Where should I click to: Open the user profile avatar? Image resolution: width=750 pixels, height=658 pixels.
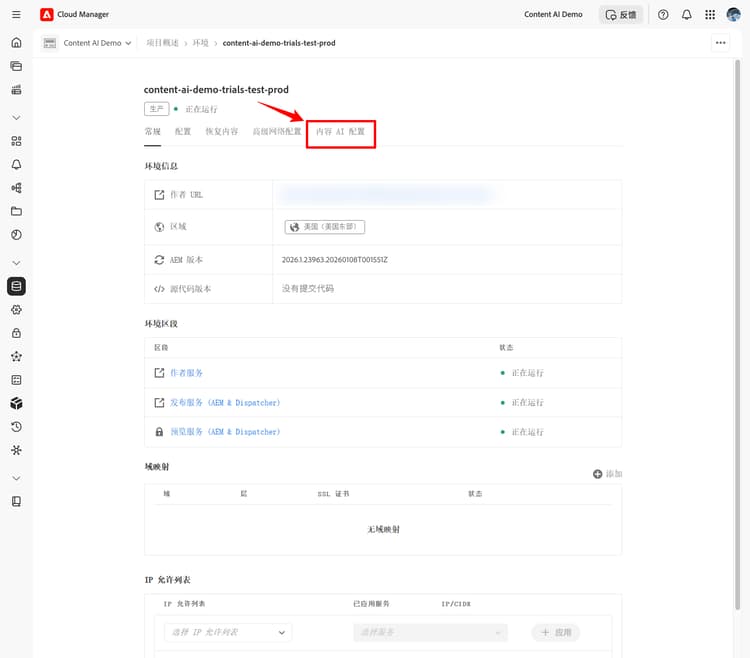[733, 15]
